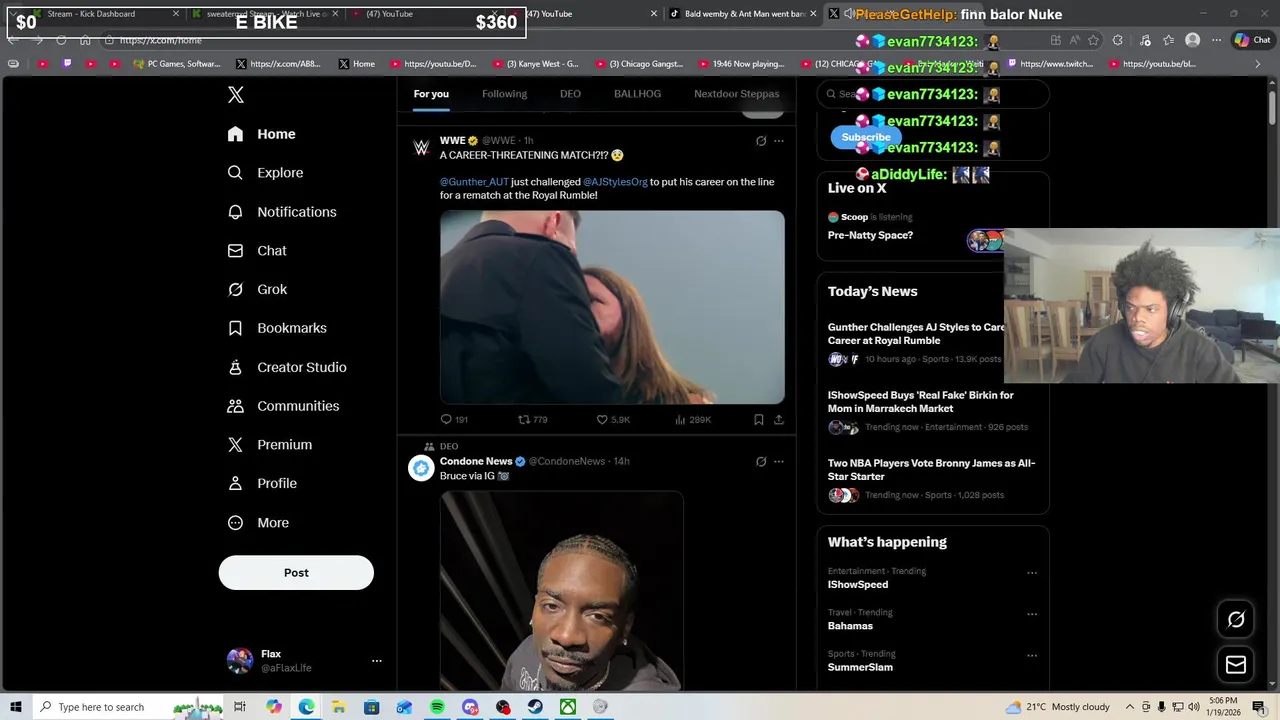Open more options for SummerSlam trend
This screenshot has height=720, width=1280.
(x=1032, y=656)
